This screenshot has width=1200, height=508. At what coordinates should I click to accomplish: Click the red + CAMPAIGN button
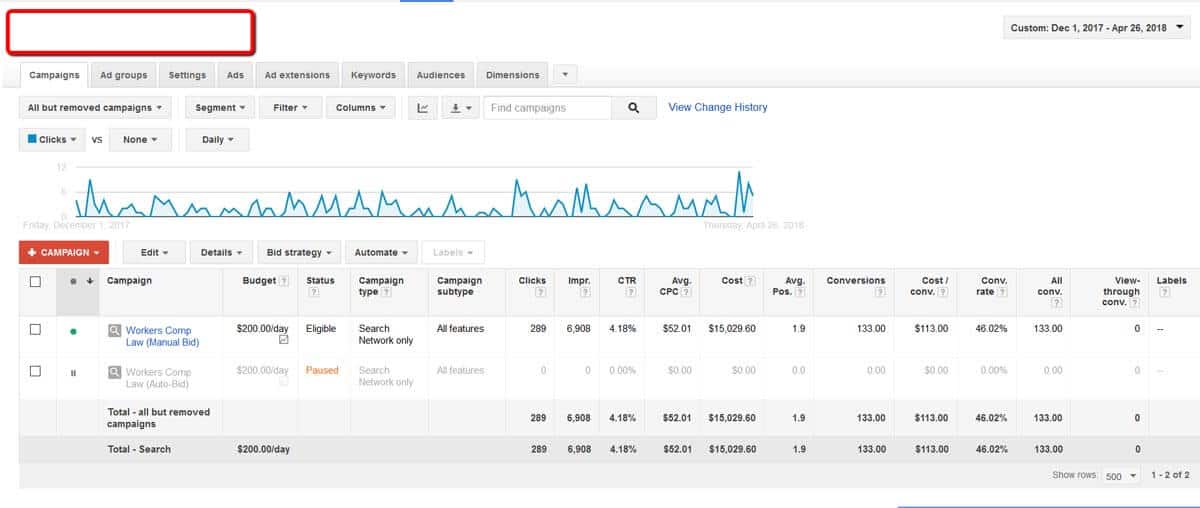pyautogui.click(x=64, y=253)
